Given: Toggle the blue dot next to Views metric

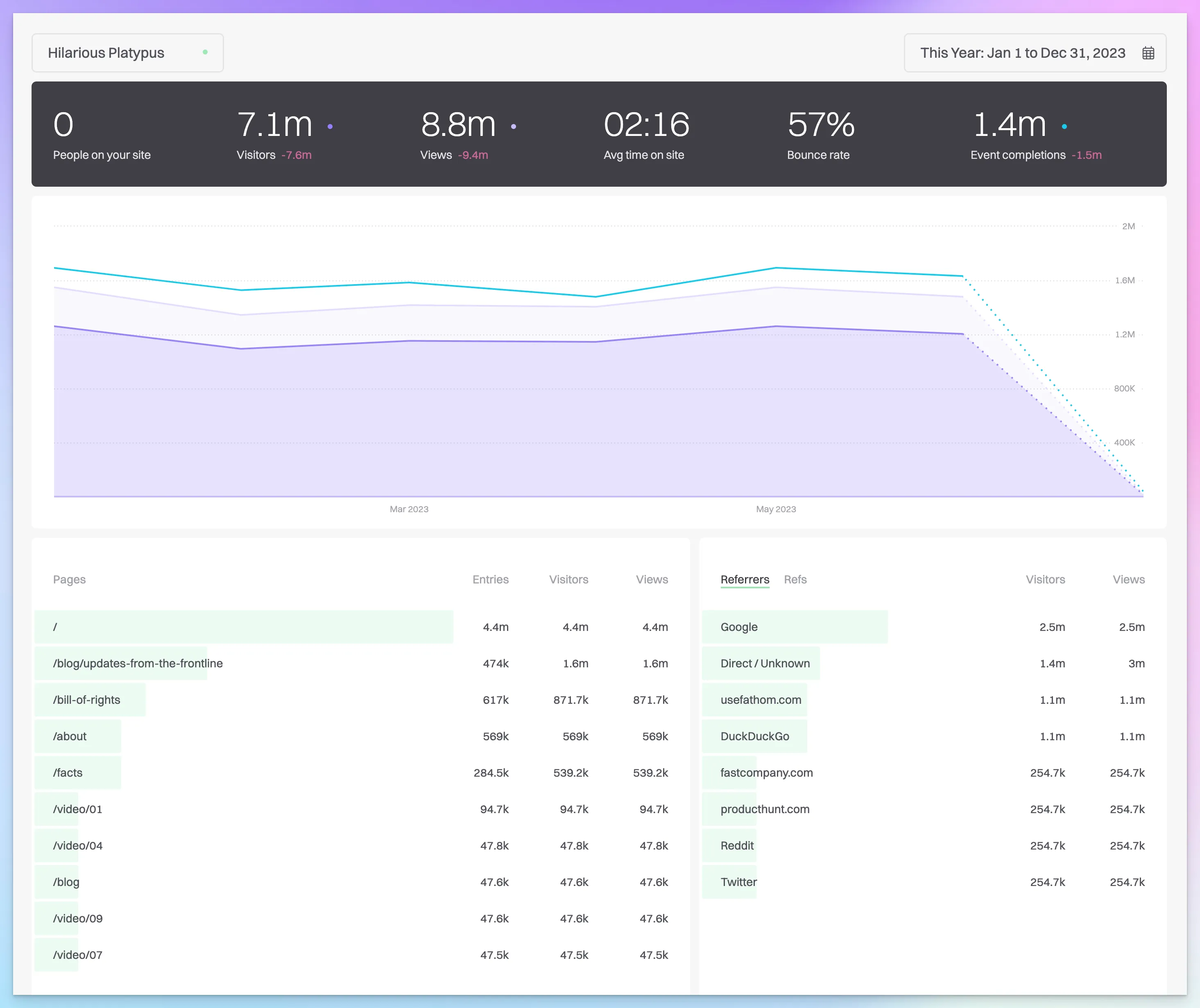Looking at the screenshot, I should pos(514,127).
